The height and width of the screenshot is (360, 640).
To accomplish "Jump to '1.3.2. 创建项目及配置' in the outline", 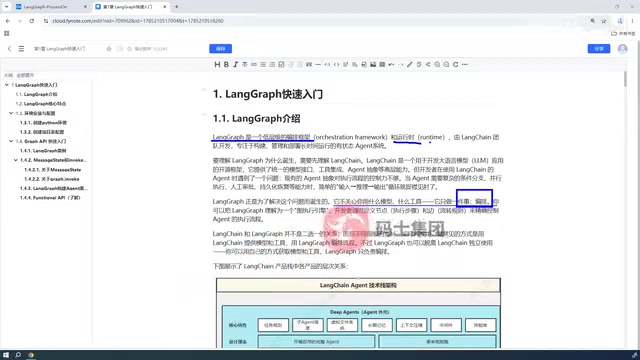I will (x=42, y=132).
